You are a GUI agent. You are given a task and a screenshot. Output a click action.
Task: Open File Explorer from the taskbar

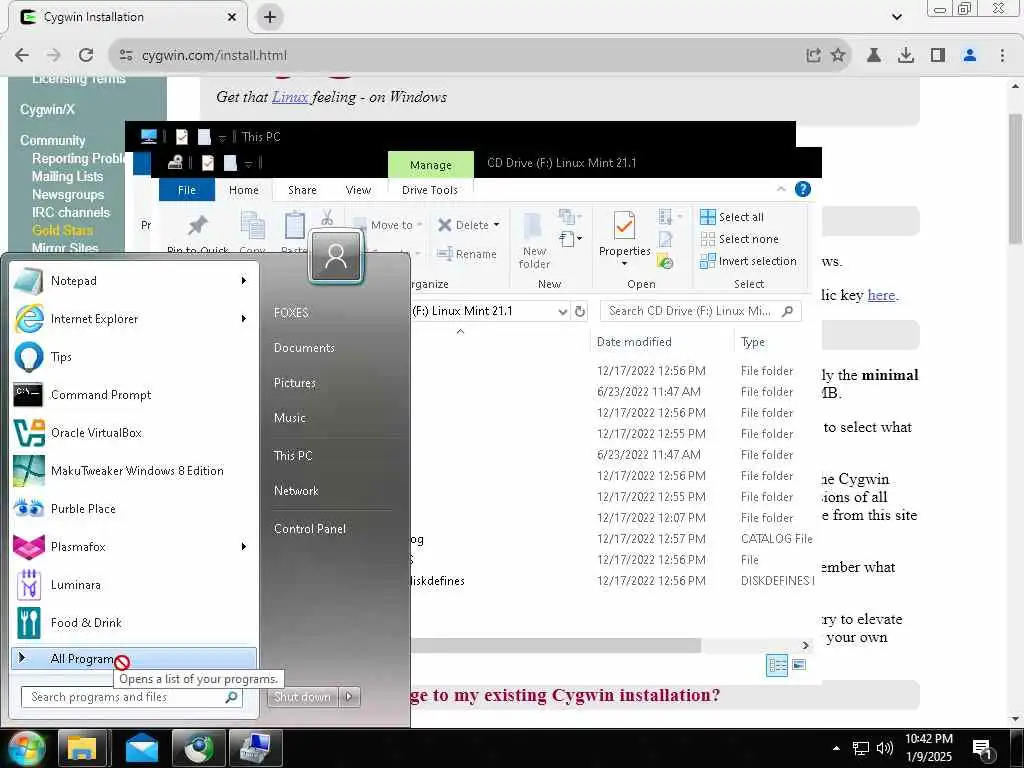coord(82,748)
